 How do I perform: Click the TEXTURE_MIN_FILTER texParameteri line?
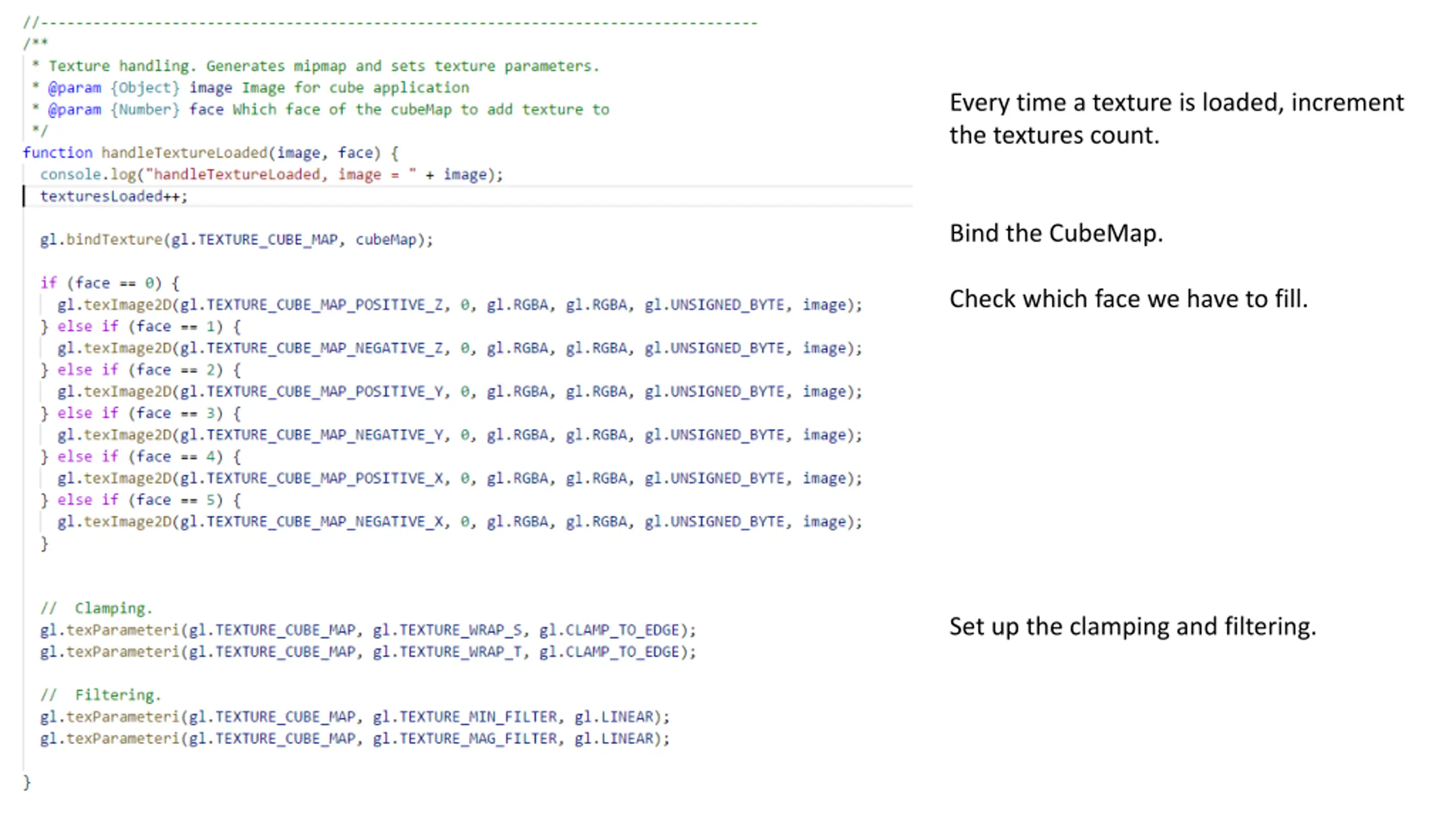coord(355,717)
